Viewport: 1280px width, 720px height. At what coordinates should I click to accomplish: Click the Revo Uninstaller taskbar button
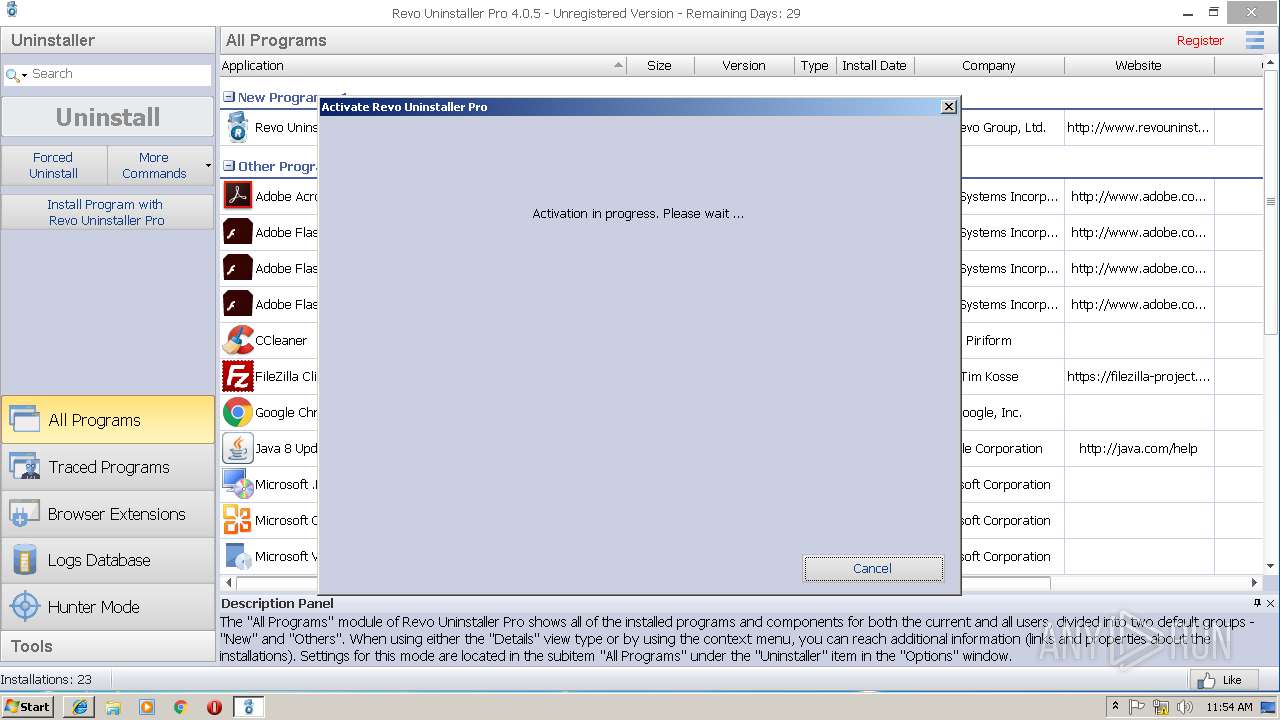click(248, 707)
